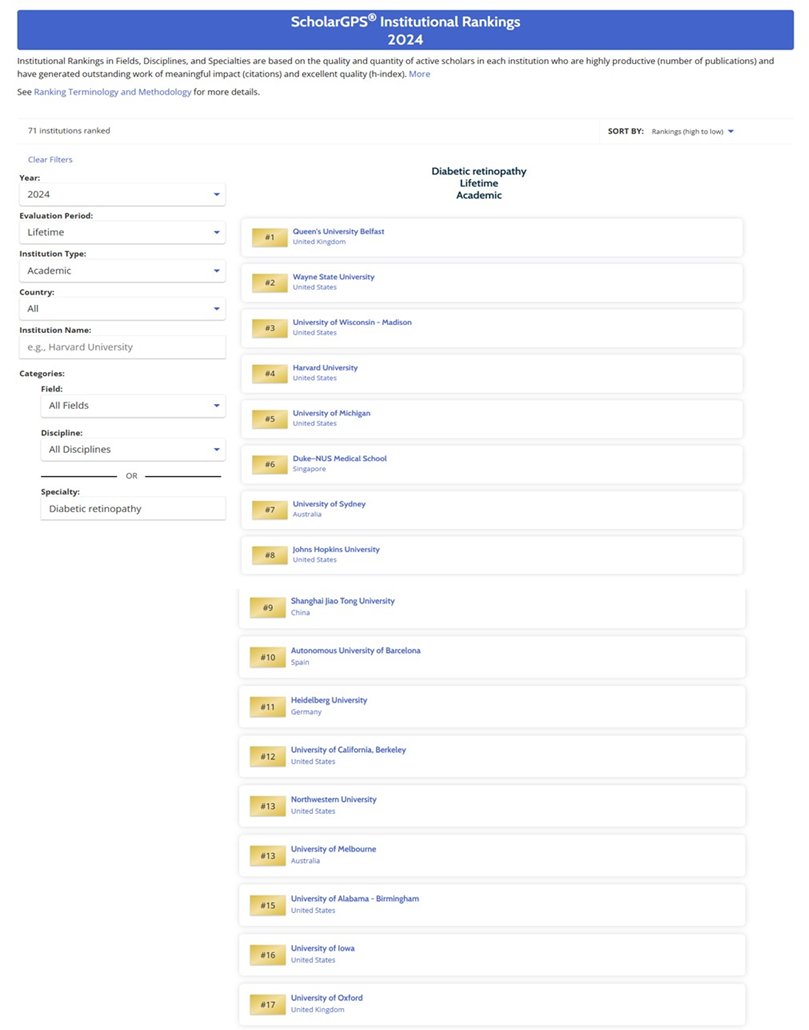Screen dimensions: 809x1030
Task: Open University of Alabama - Birmingham link
Action: (x=355, y=899)
